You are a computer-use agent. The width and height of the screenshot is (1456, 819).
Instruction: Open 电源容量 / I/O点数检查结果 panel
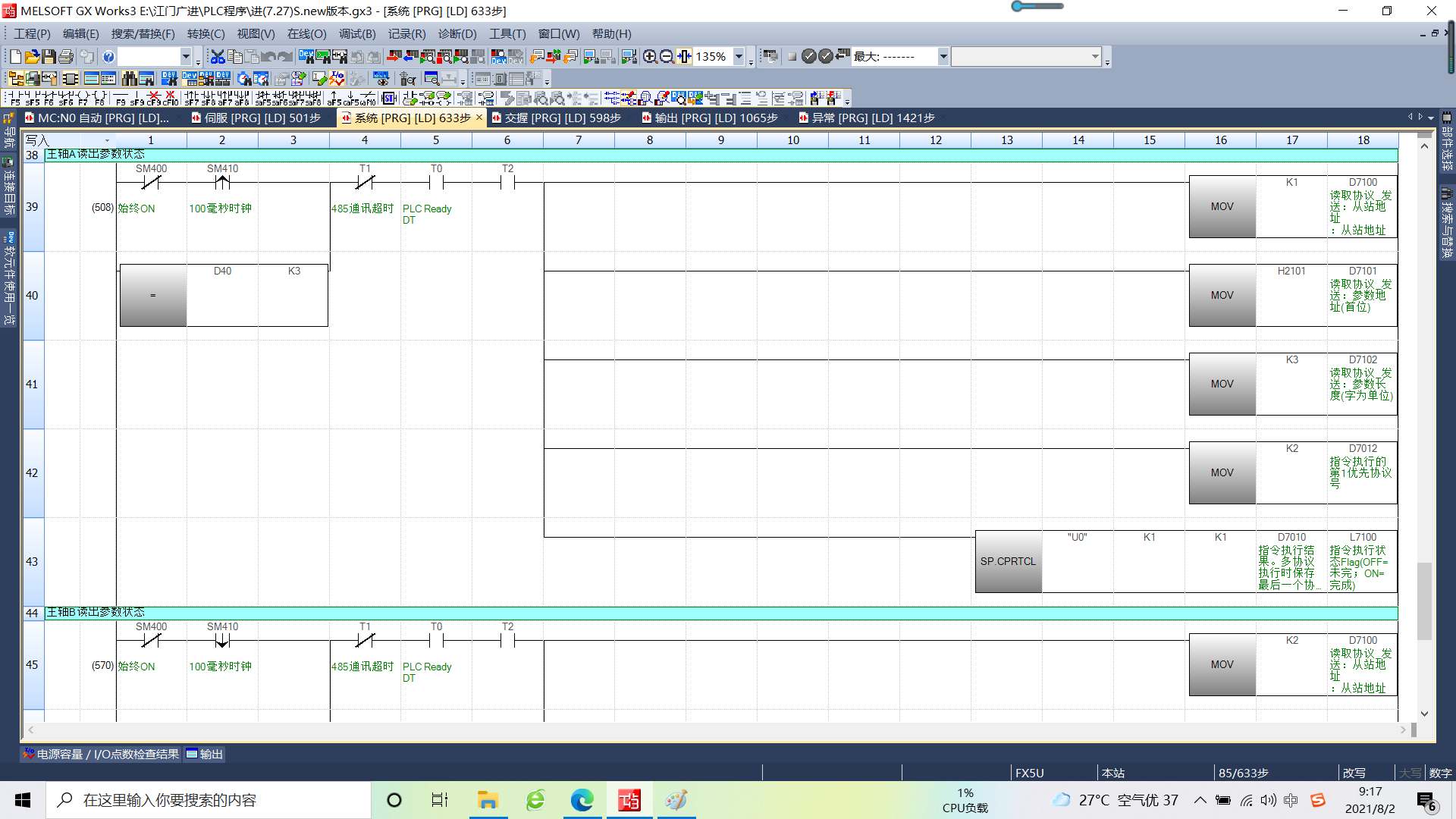coord(102,755)
